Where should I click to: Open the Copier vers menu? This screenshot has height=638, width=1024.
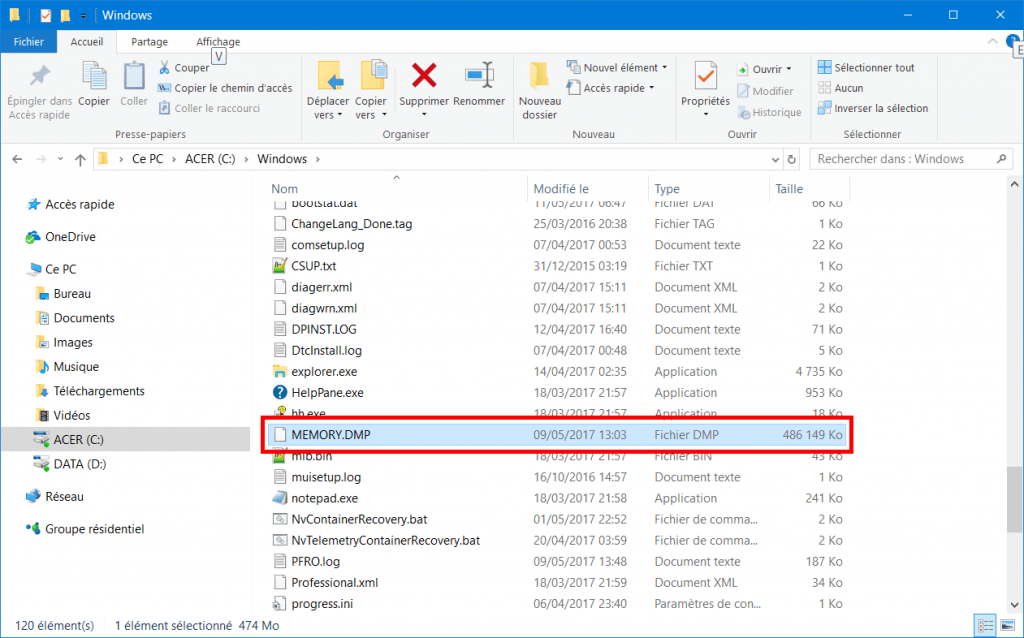click(x=371, y=90)
